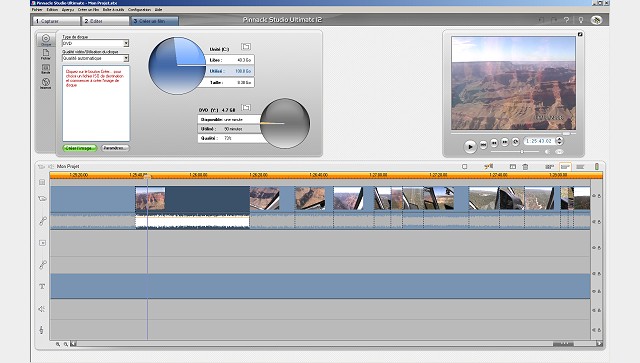Click the timecode stepper arrows in player
640x363 pixels.
pyautogui.click(x=560, y=141)
